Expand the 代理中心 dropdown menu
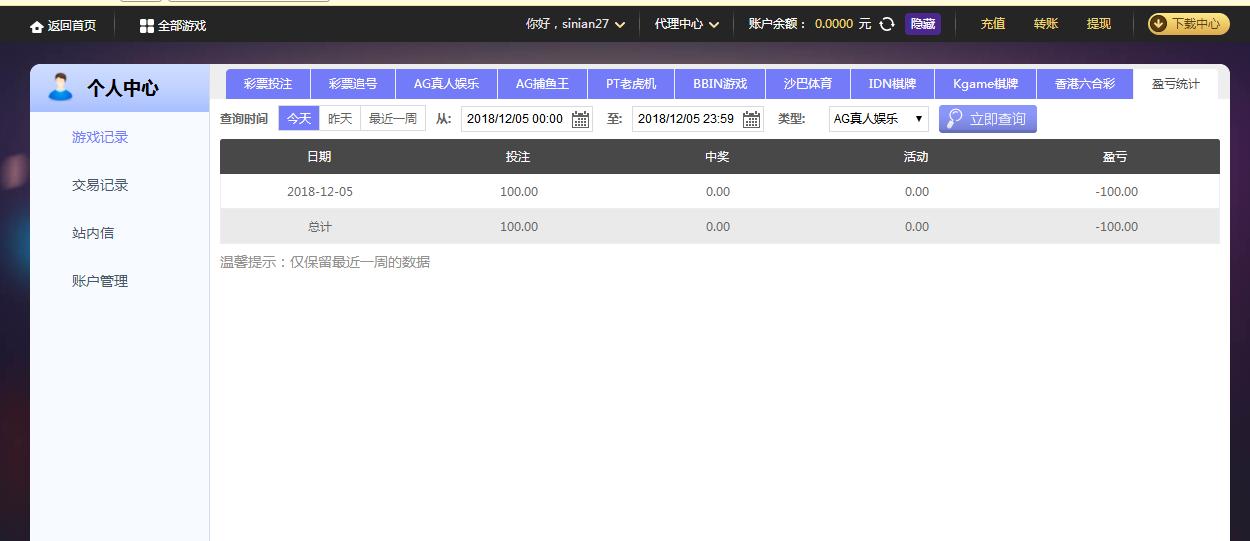Image resolution: width=1250 pixels, height=541 pixels. (714, 25)
